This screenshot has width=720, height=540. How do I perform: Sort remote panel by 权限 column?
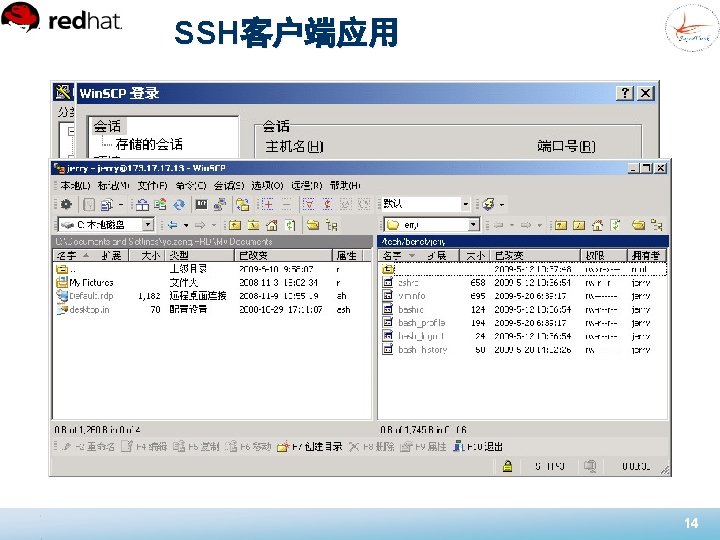click(x=603, y=255)
